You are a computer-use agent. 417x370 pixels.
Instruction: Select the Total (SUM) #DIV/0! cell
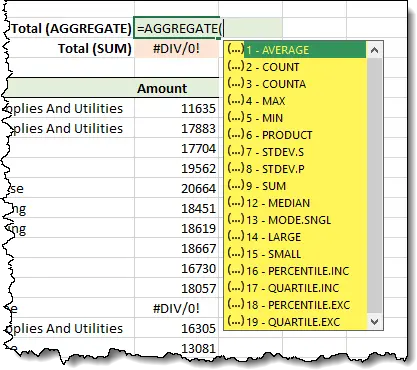click(x=177, y=49)
